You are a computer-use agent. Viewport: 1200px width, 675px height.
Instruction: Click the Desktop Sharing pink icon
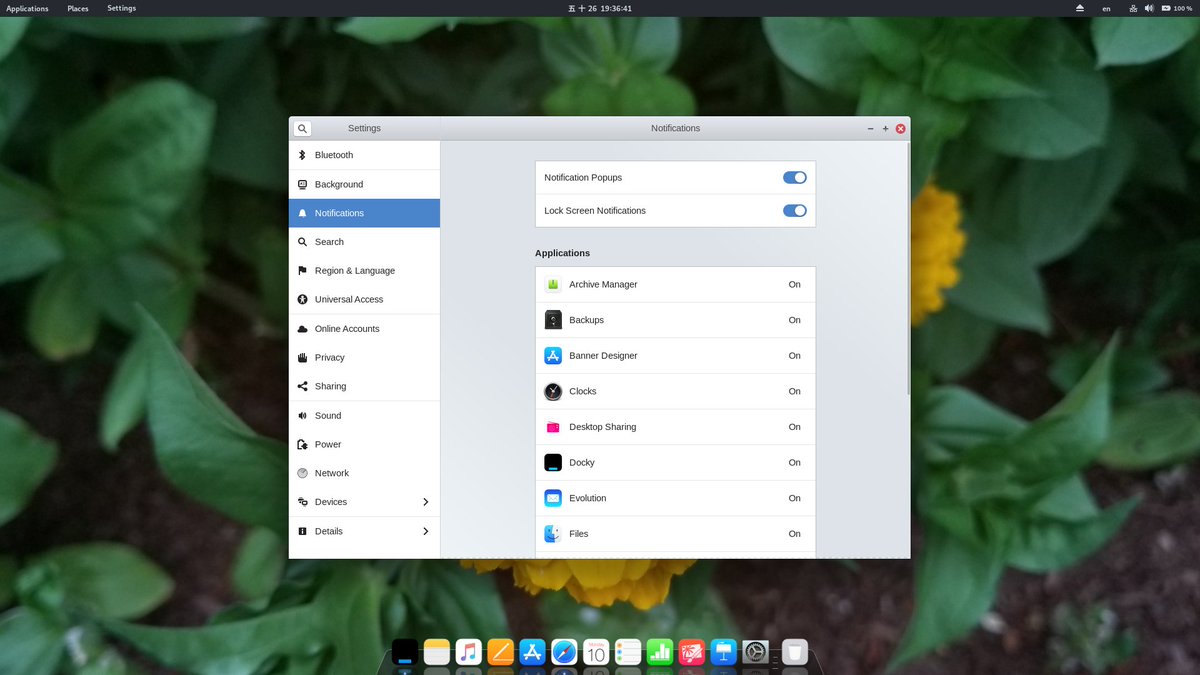click(x=553, y=427)
